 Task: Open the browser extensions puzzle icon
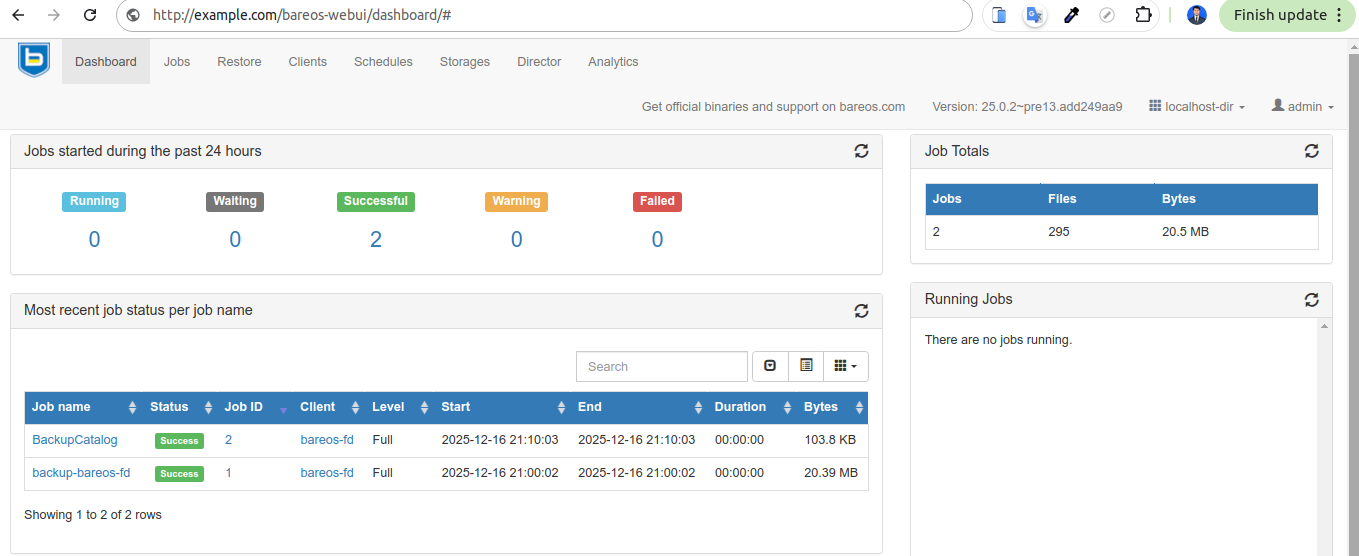click(1144, 15)
